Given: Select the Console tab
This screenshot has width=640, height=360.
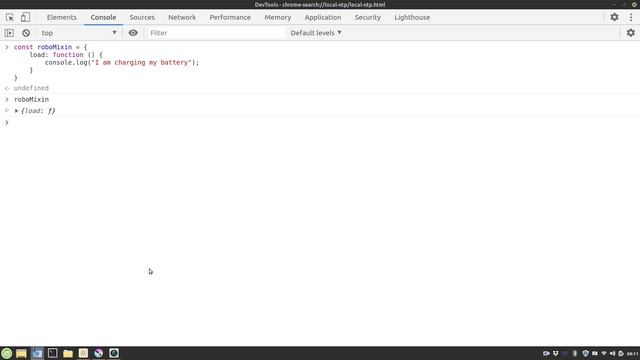Looking at the screenshot, I should click(103, 17).
